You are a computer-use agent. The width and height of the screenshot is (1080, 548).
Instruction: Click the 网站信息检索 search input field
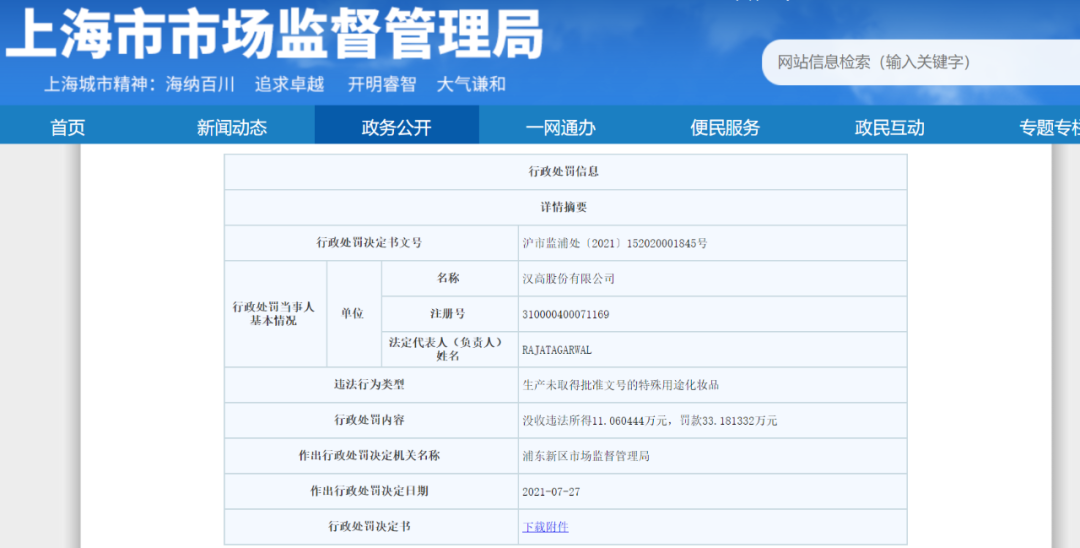pos(921,63)
